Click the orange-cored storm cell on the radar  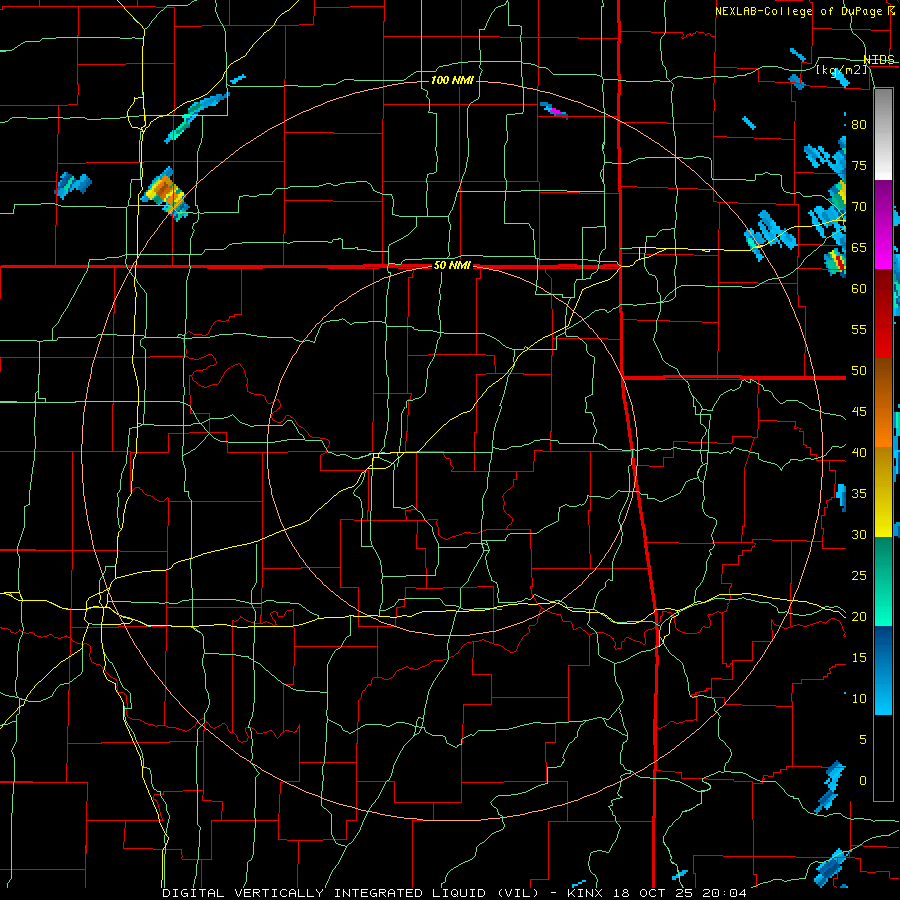click(x=165, y=193)
